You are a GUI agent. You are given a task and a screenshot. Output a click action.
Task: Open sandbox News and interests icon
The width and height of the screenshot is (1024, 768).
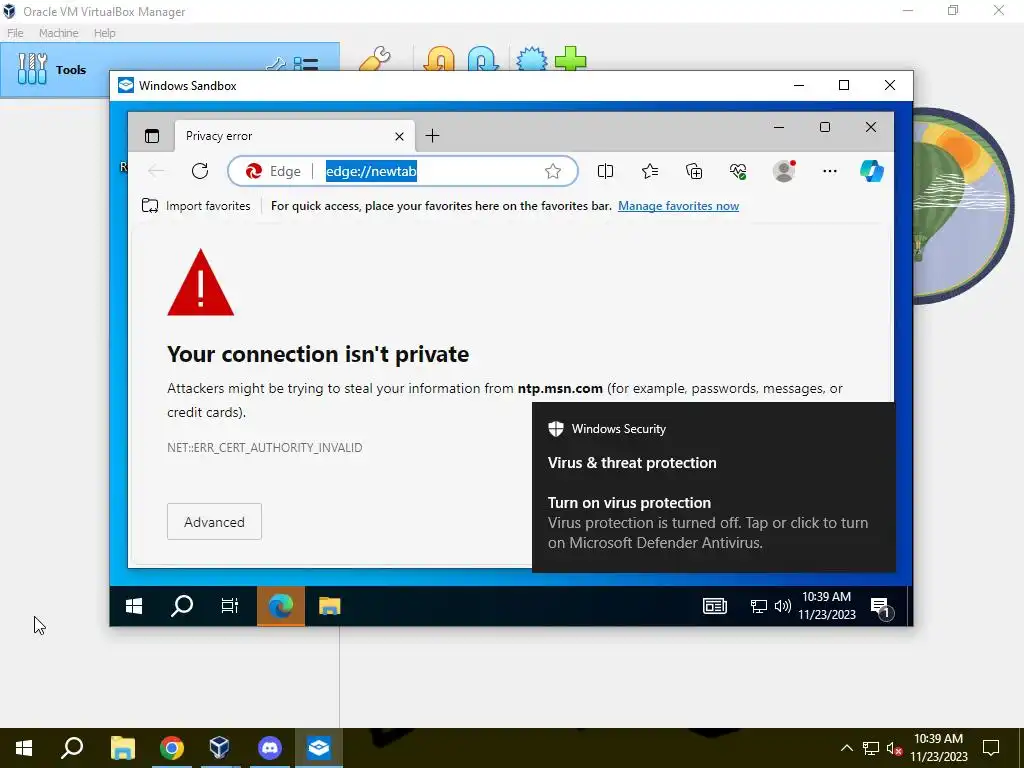715,607
